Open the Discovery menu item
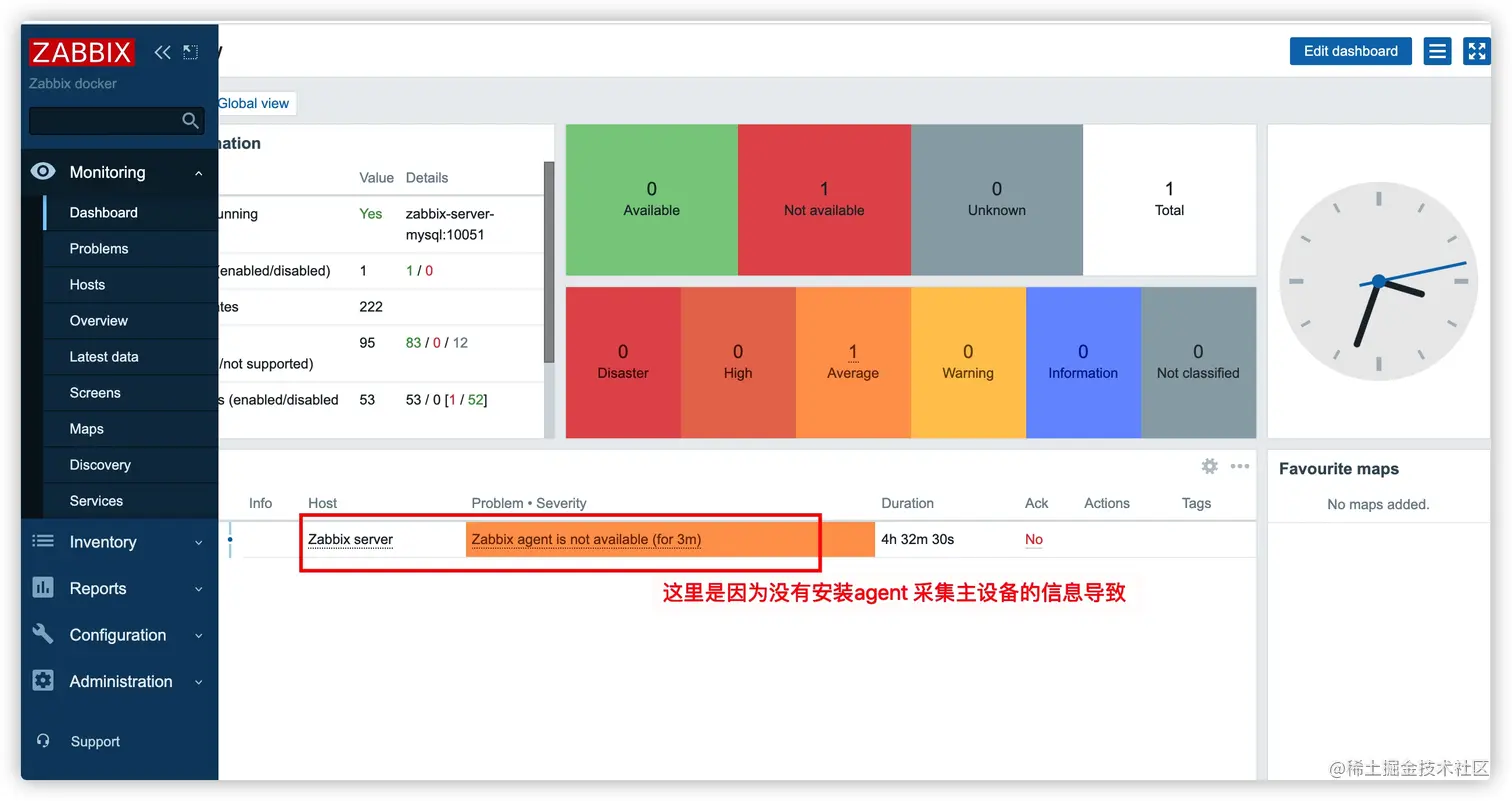1512x801 pixels. click(x=131, y=464)
